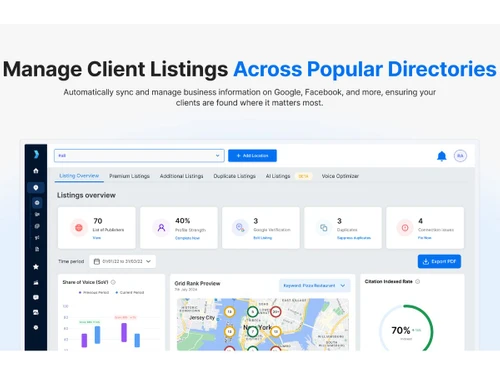Open the Duplicate Listings tab

click(234, 176)
